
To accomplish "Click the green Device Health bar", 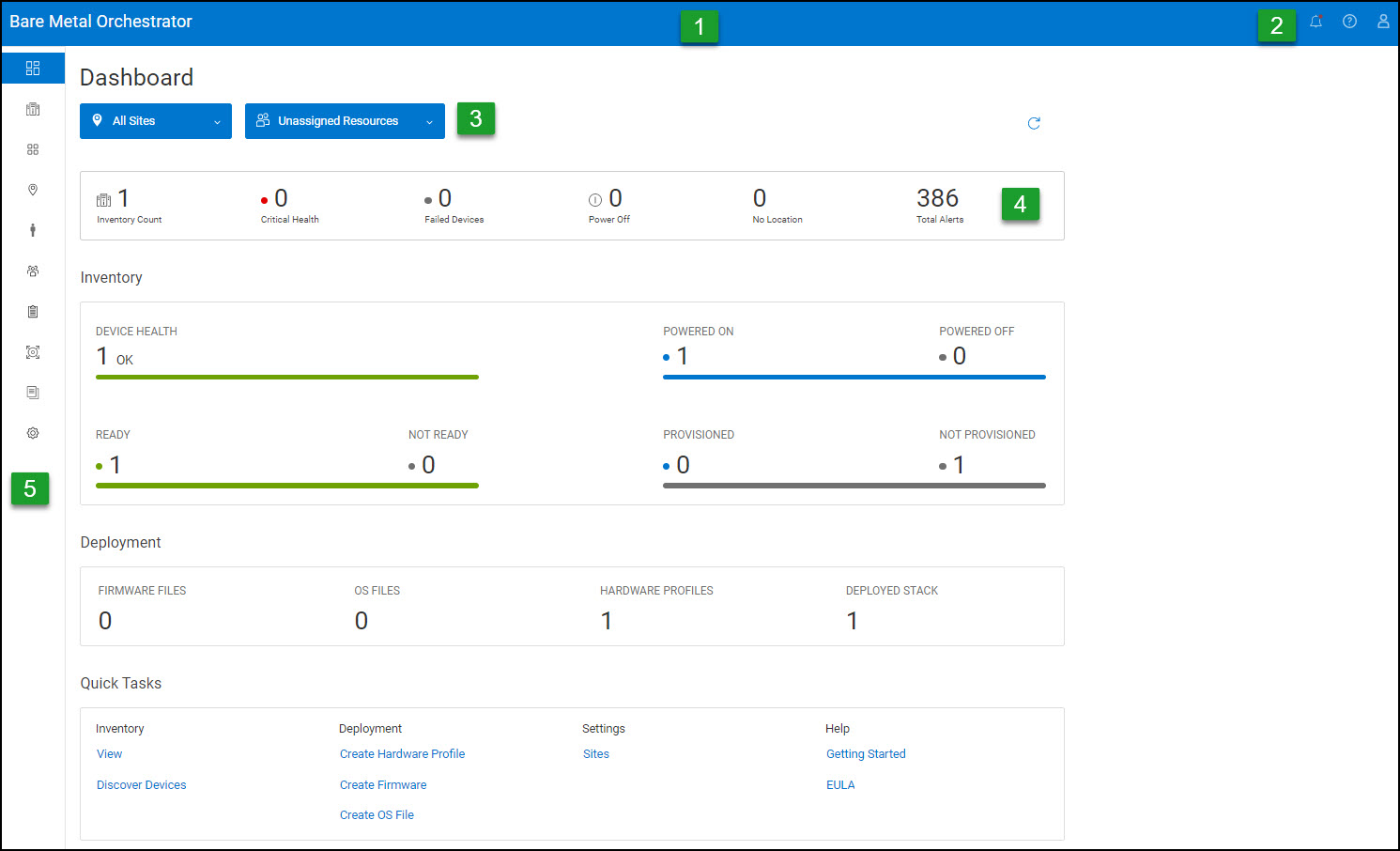I will [x=287, y=378].
